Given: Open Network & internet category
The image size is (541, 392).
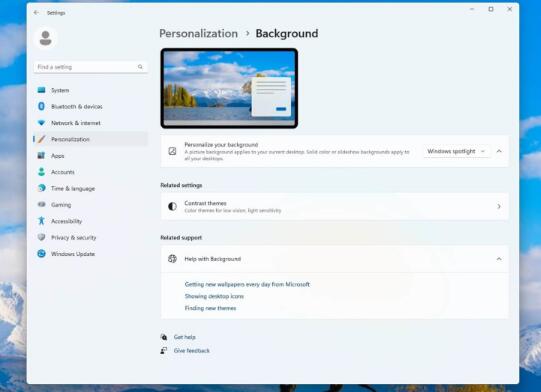Looking at the screenshot, I should 90,123.
